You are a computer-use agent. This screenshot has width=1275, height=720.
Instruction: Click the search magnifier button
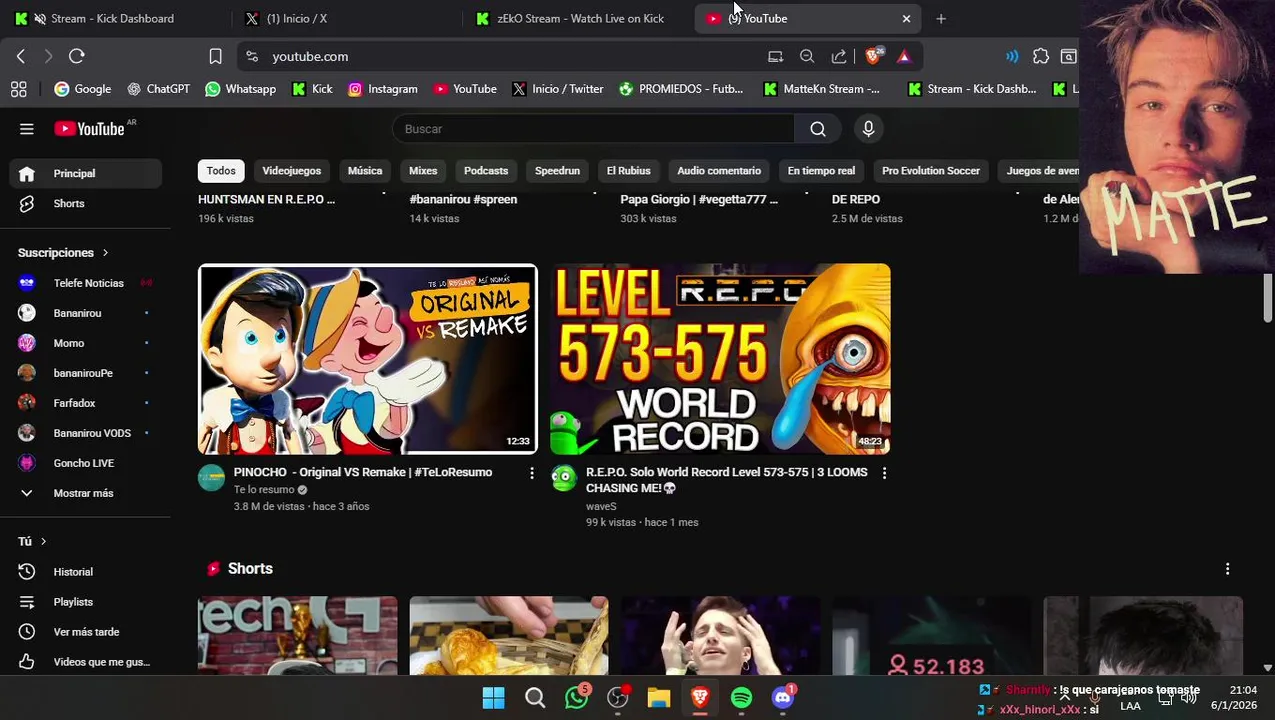818,129
